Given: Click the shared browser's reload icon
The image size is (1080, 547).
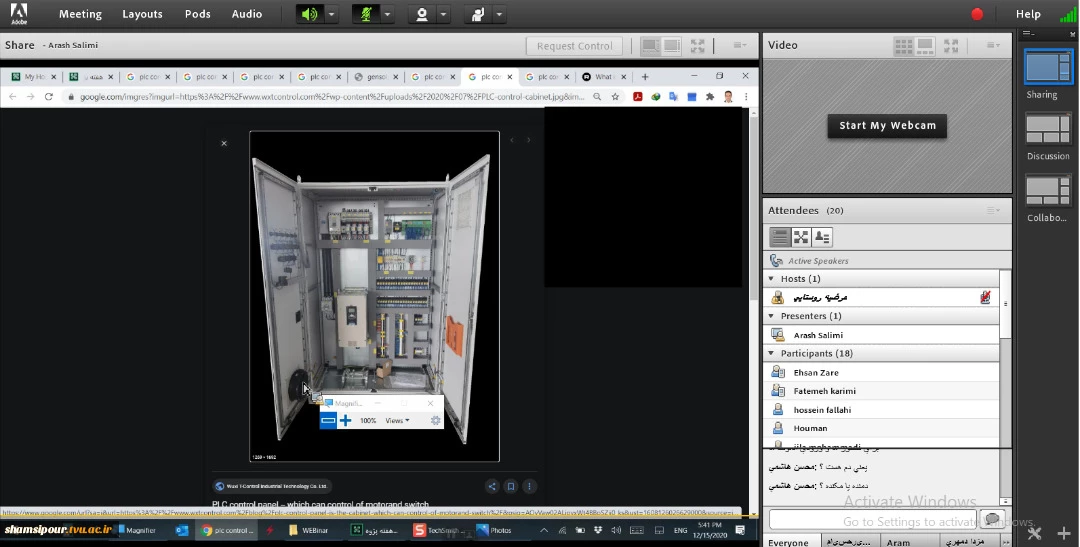Looking at the screenshot, I should pyautogui.click(x=49, y=97).
